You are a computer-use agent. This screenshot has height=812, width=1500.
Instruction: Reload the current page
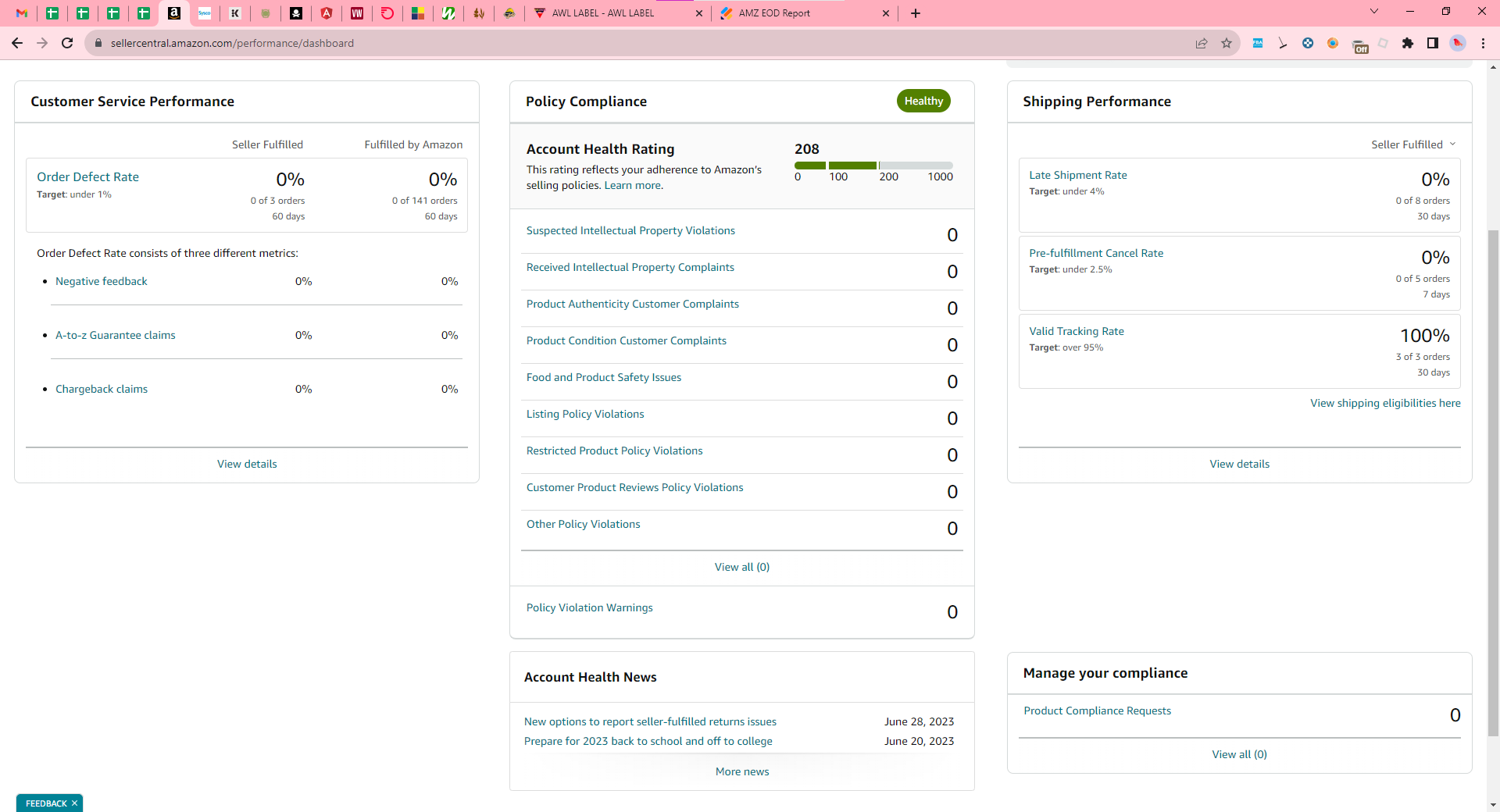pyautogui.click(x=67, y=43)
